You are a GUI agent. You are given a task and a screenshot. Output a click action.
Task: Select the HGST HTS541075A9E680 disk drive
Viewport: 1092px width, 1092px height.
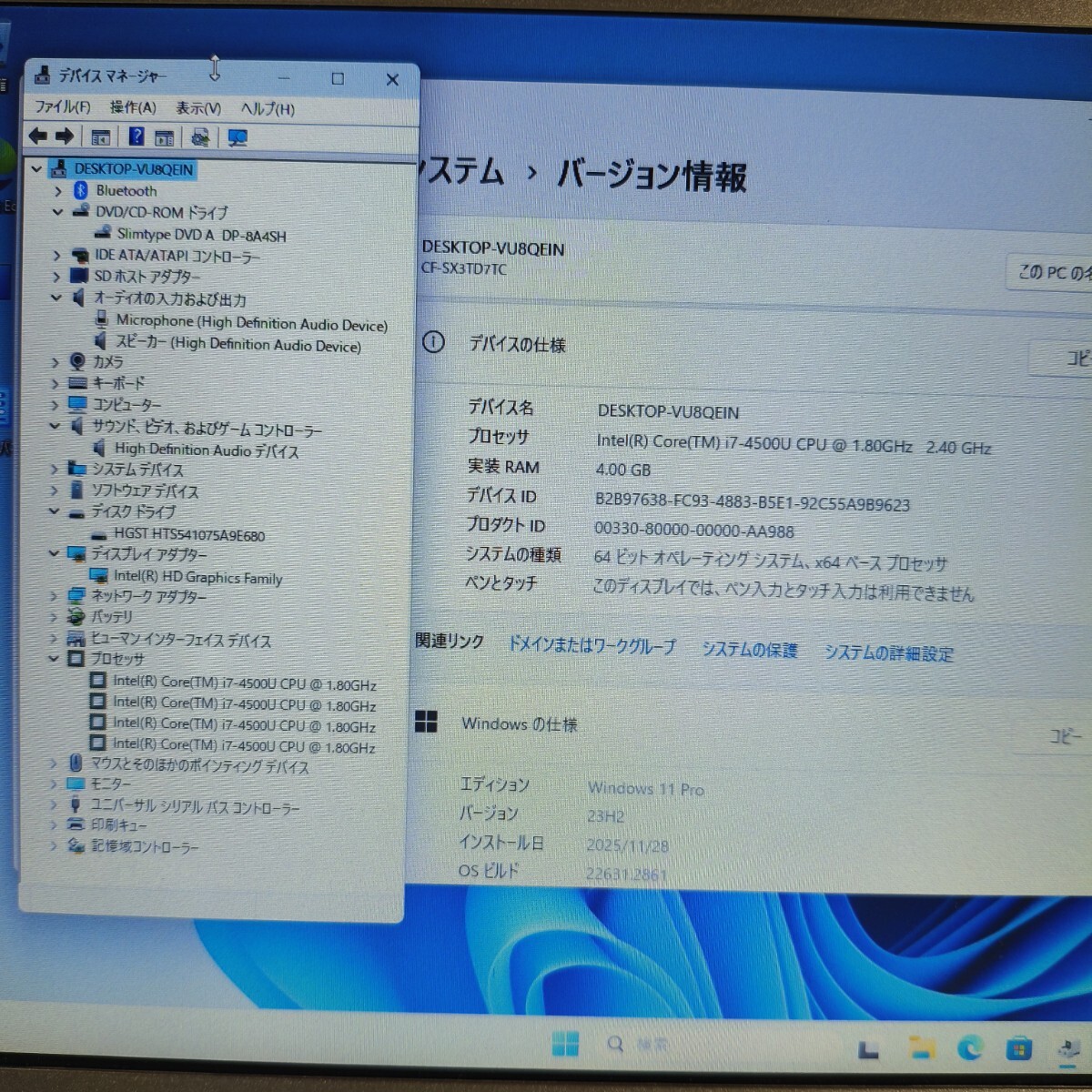189,535
